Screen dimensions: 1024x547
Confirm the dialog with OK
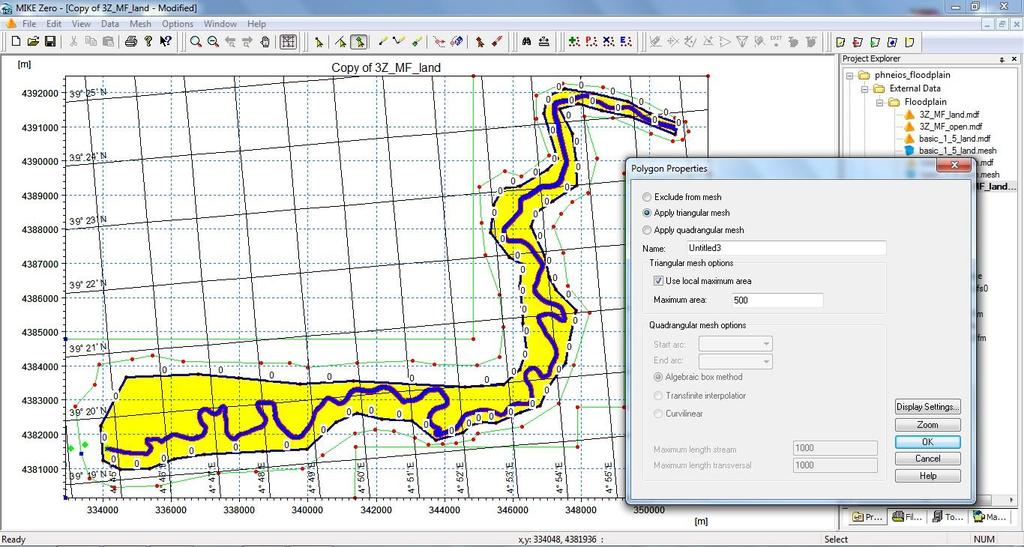pos(927,442)
